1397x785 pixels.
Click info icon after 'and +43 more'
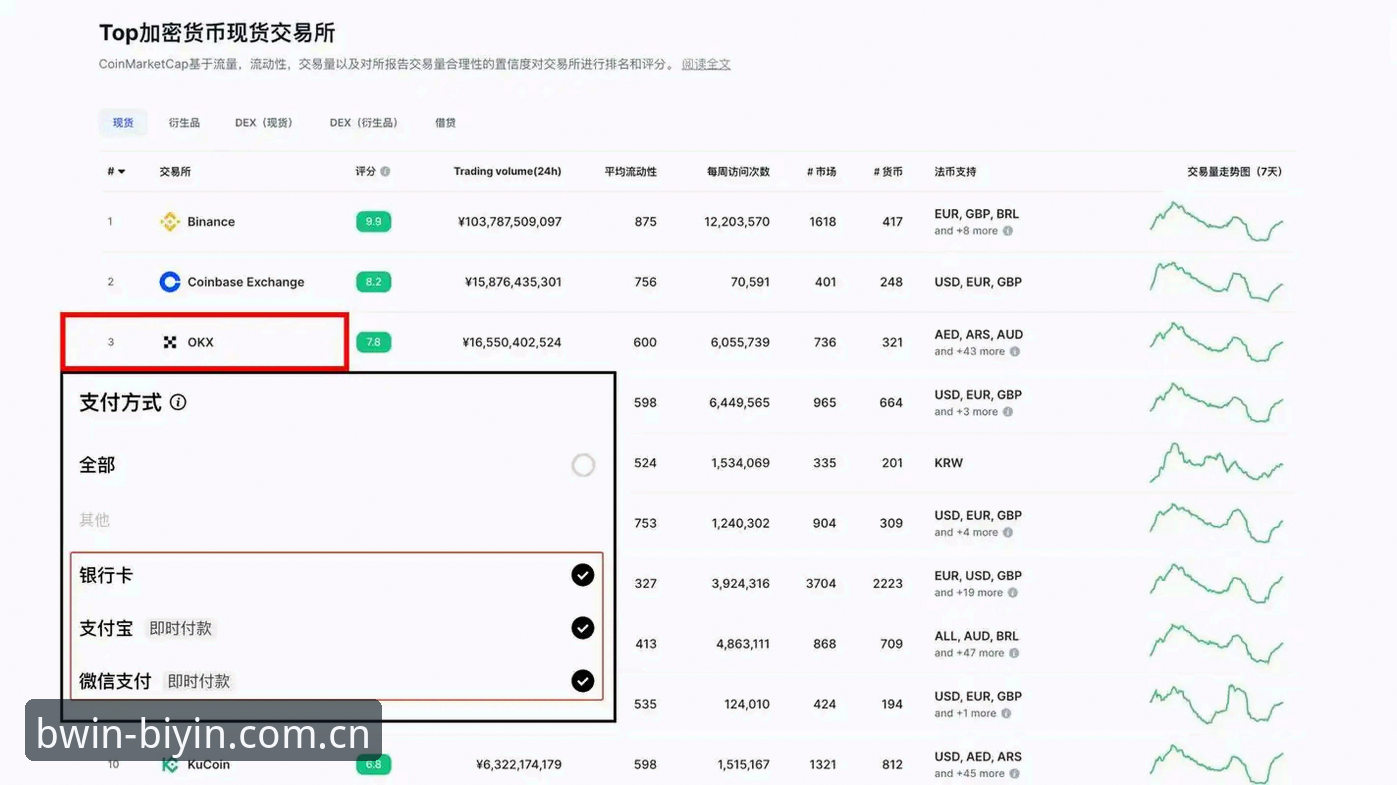click(1015, 352)
